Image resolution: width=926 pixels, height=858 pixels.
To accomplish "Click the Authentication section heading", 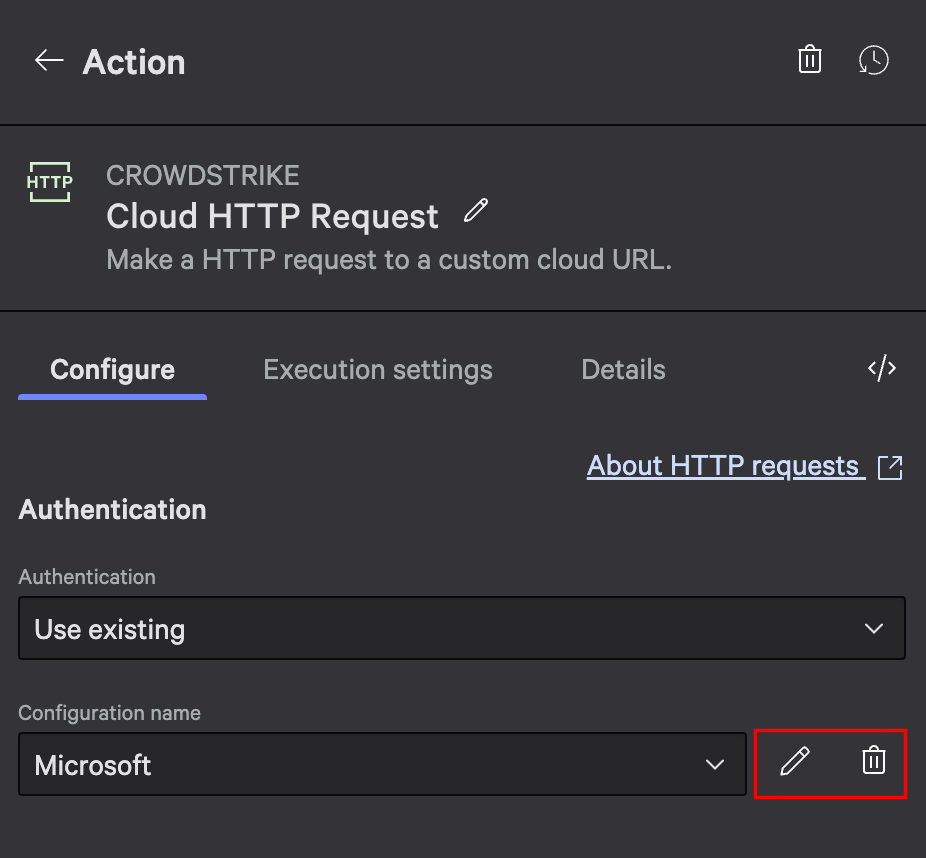I will [112, 510].
